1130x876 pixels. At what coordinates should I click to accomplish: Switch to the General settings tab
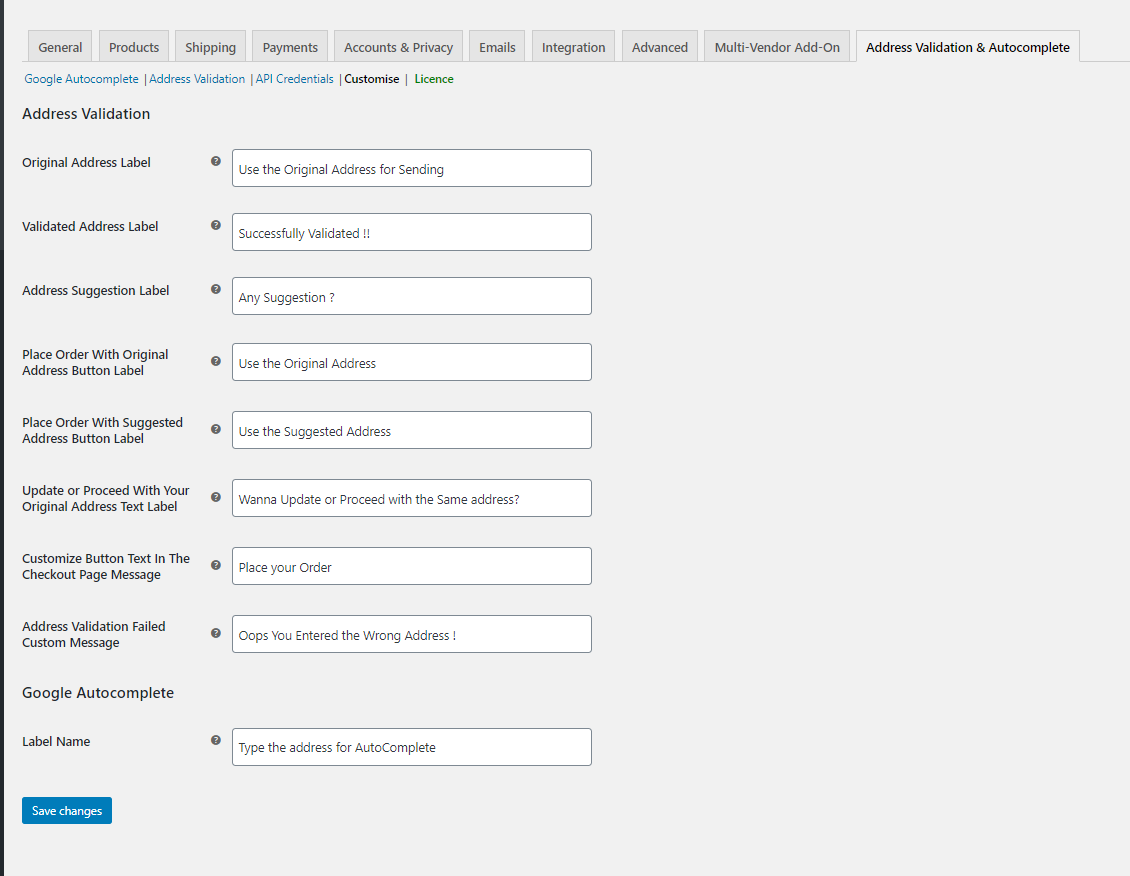[59, 46]
